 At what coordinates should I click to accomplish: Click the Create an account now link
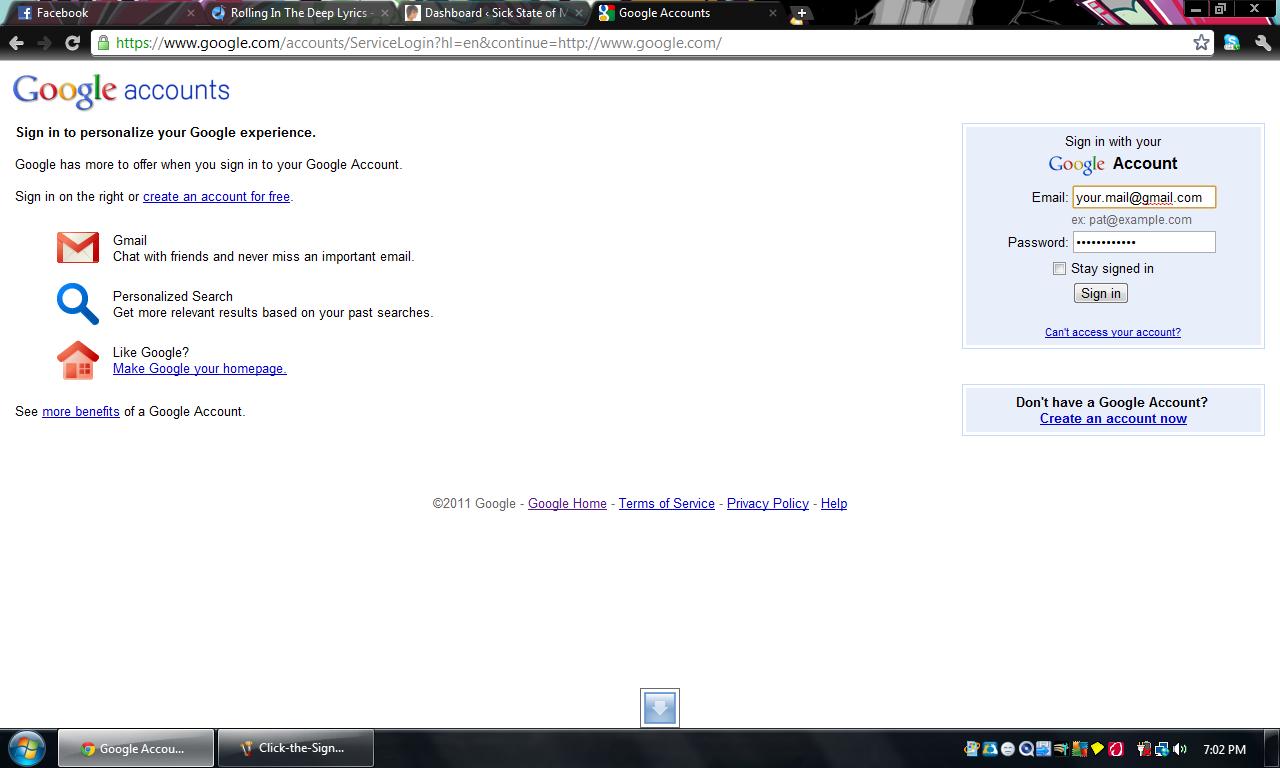pos(1113,419)
